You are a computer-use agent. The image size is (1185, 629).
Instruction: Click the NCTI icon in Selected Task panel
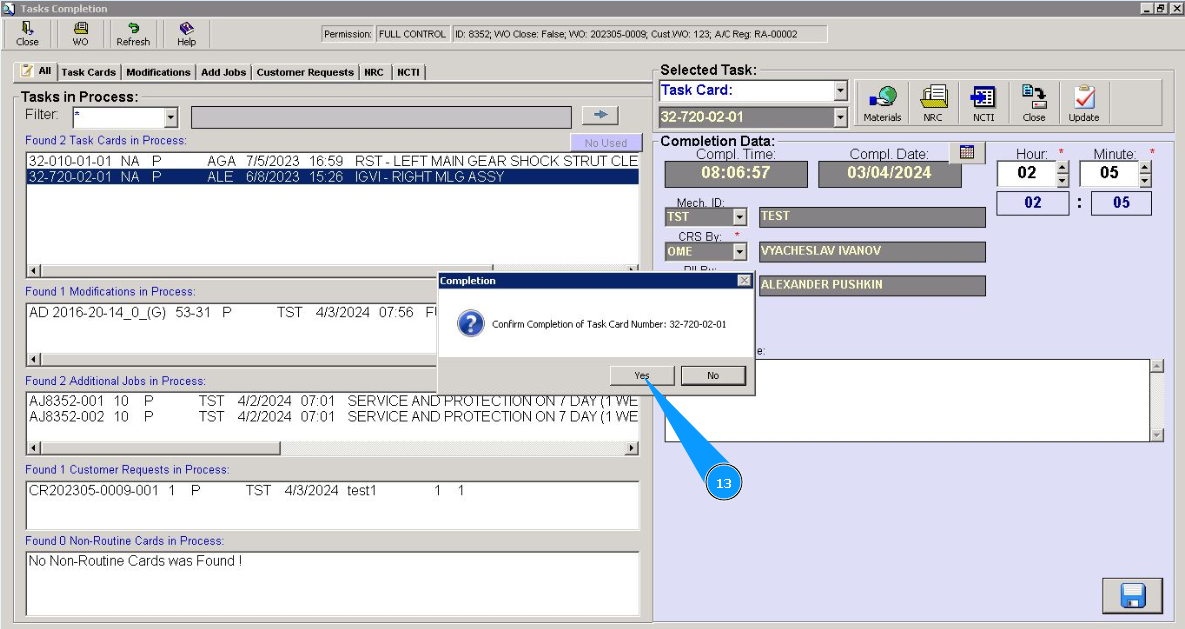pyautogui.click(x=983, y=103)
